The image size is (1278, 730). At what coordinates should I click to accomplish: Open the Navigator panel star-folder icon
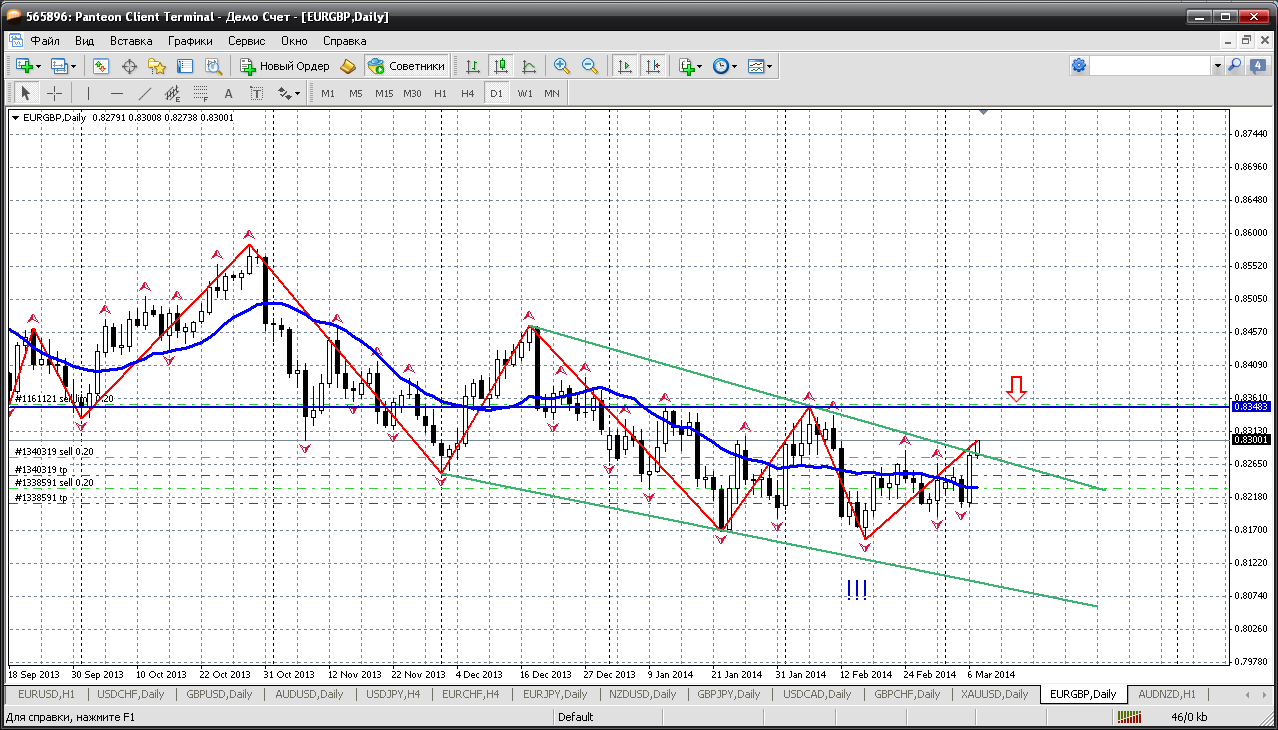pyautogui.click(x=157, y=66)
